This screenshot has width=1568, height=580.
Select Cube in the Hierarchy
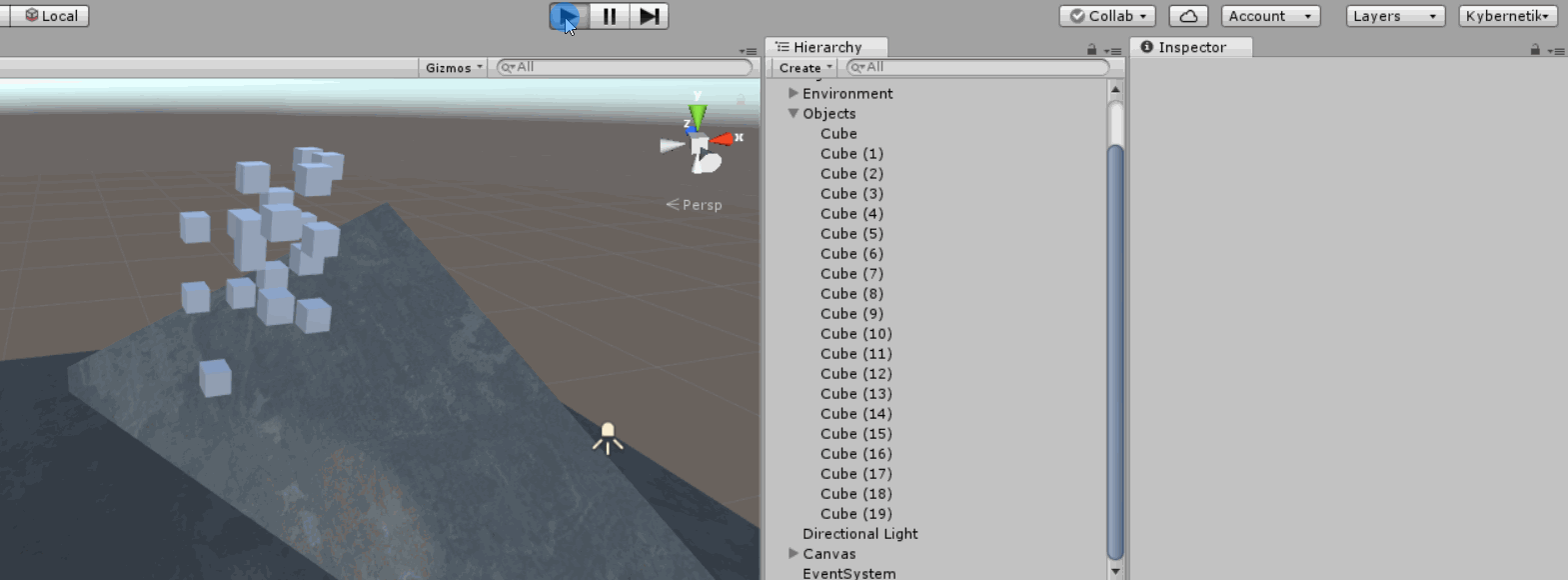(838, 133)
